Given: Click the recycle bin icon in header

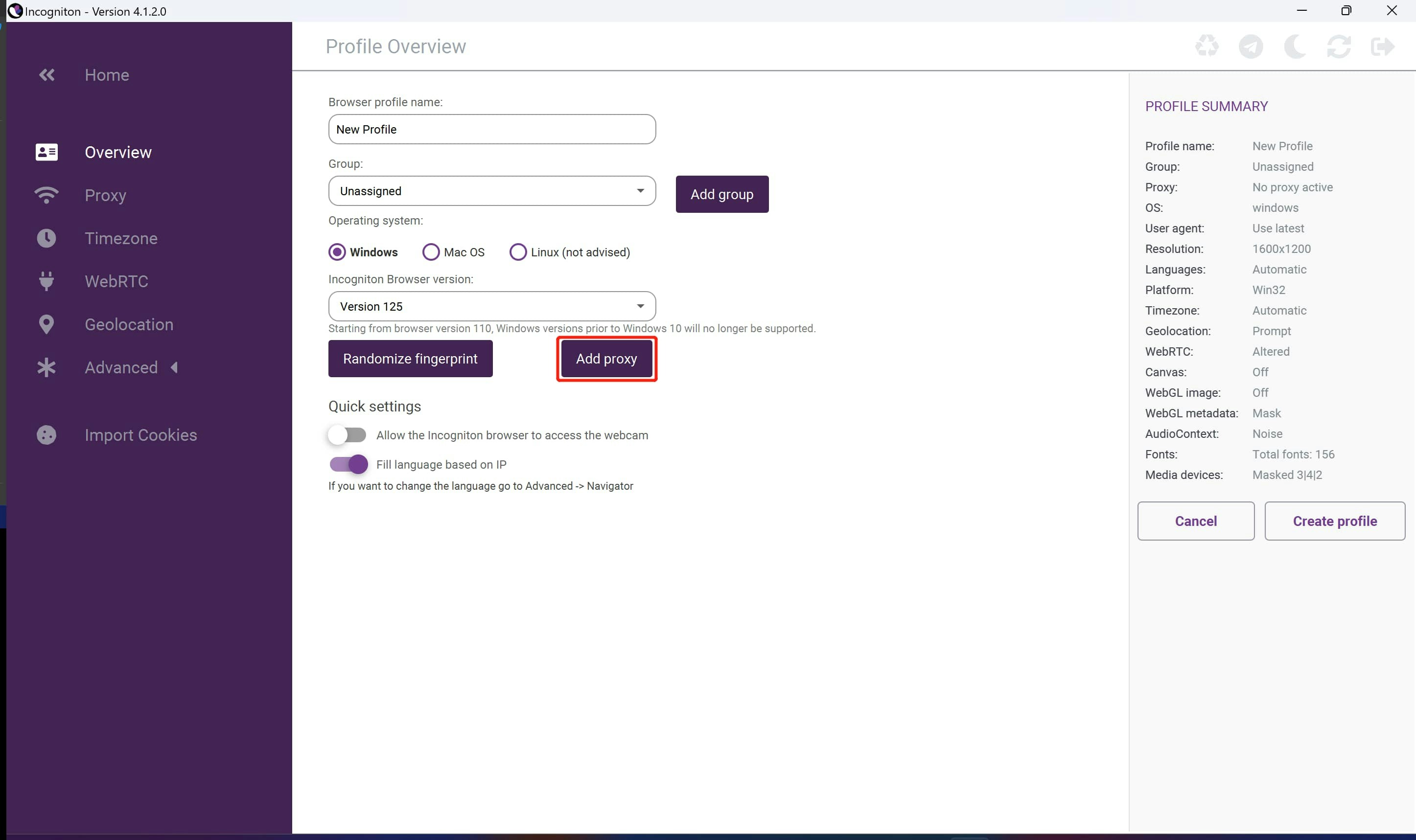Looking at the screenshot, I should (x=1207, y=46).
